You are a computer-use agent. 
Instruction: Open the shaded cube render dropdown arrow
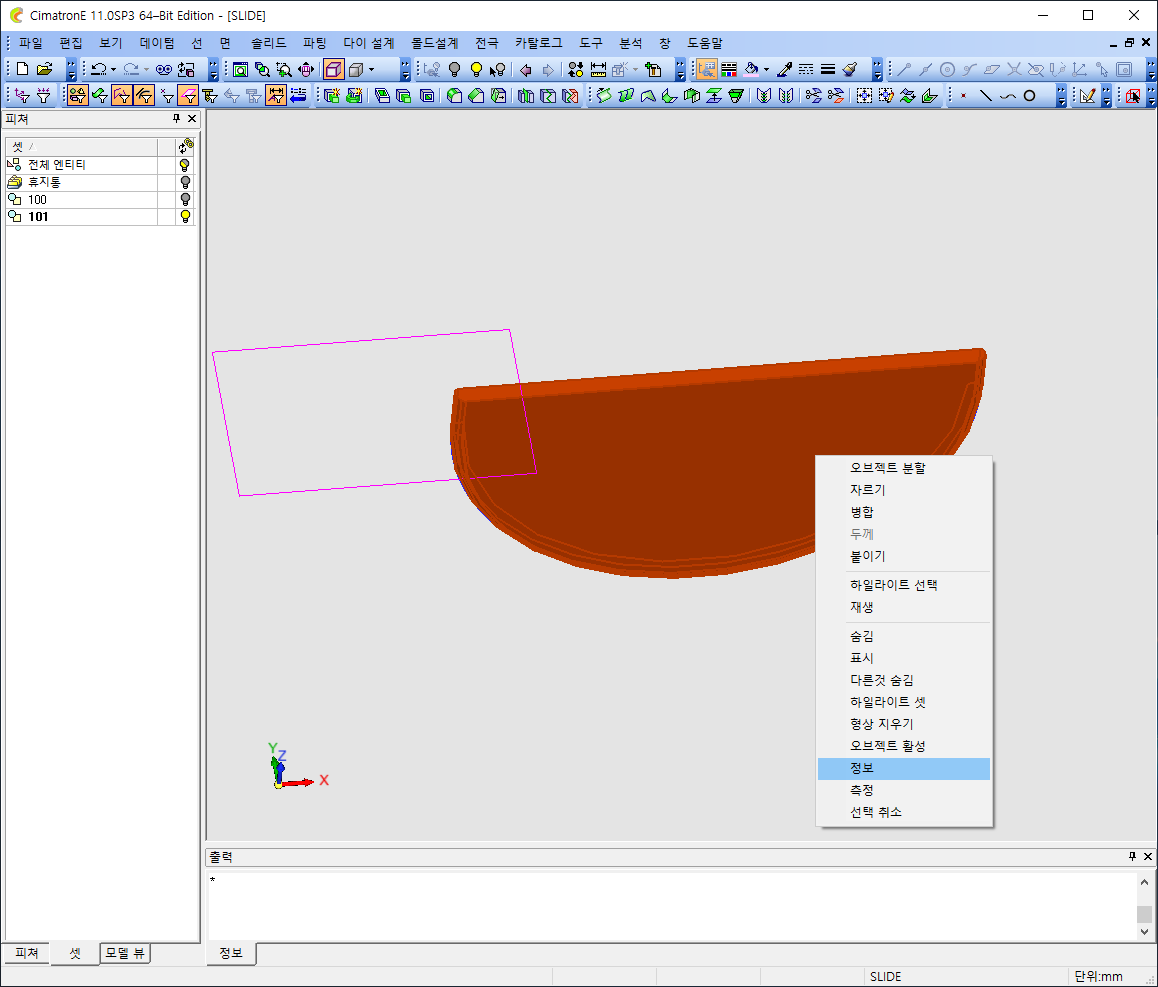[x=371, y=69]
